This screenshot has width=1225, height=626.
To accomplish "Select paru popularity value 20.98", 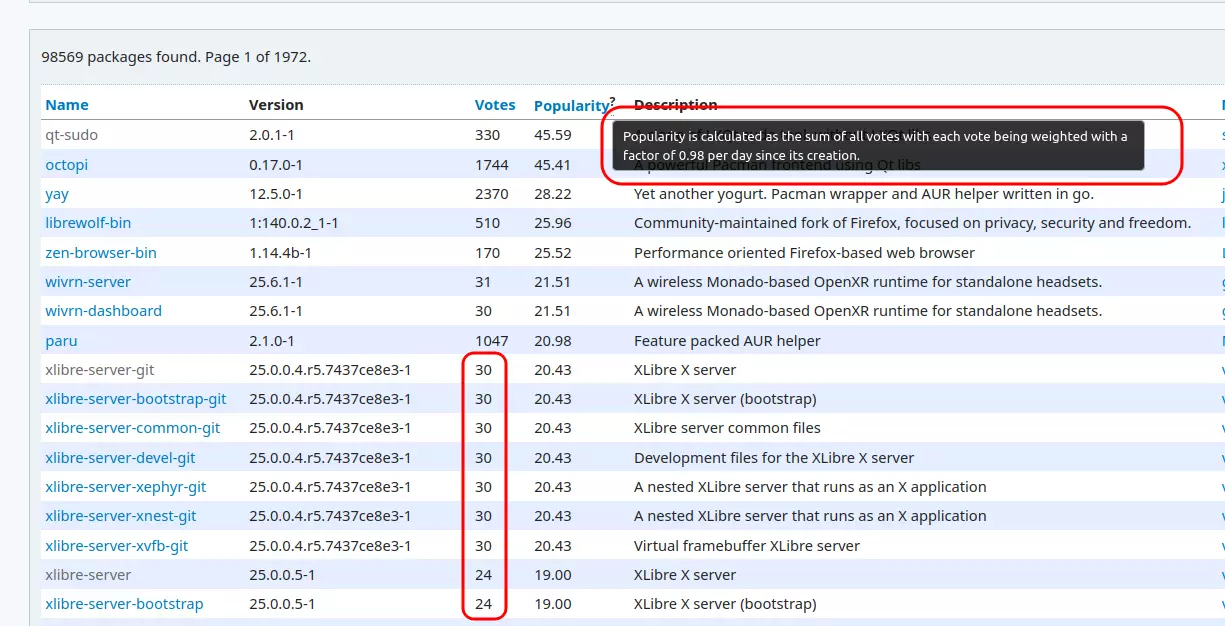I will [553, 341].
